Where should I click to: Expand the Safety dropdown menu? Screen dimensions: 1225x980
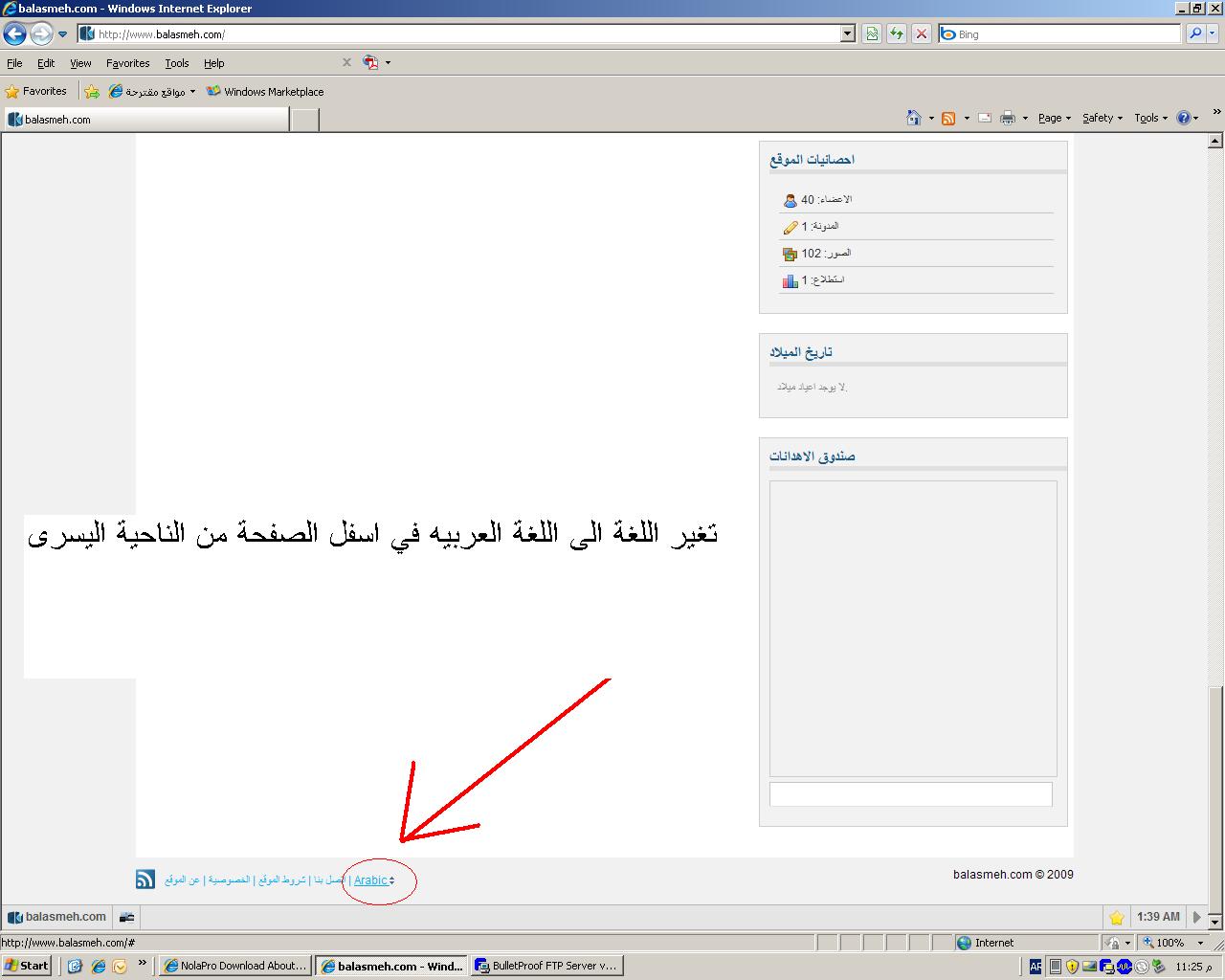tap(1102, 118)
